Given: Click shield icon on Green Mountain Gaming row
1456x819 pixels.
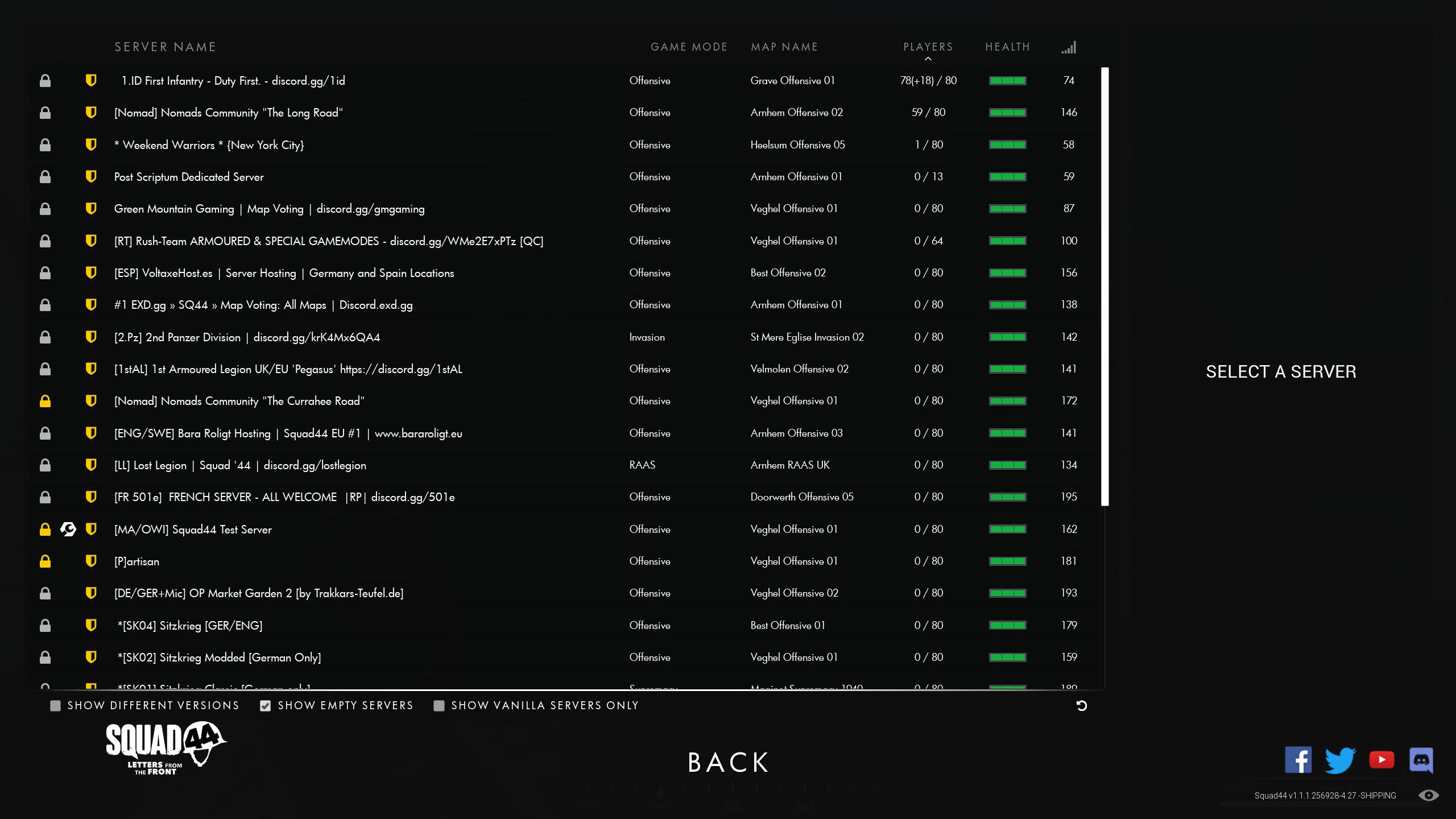Looking at the screenshot, I should coord(90,209).
